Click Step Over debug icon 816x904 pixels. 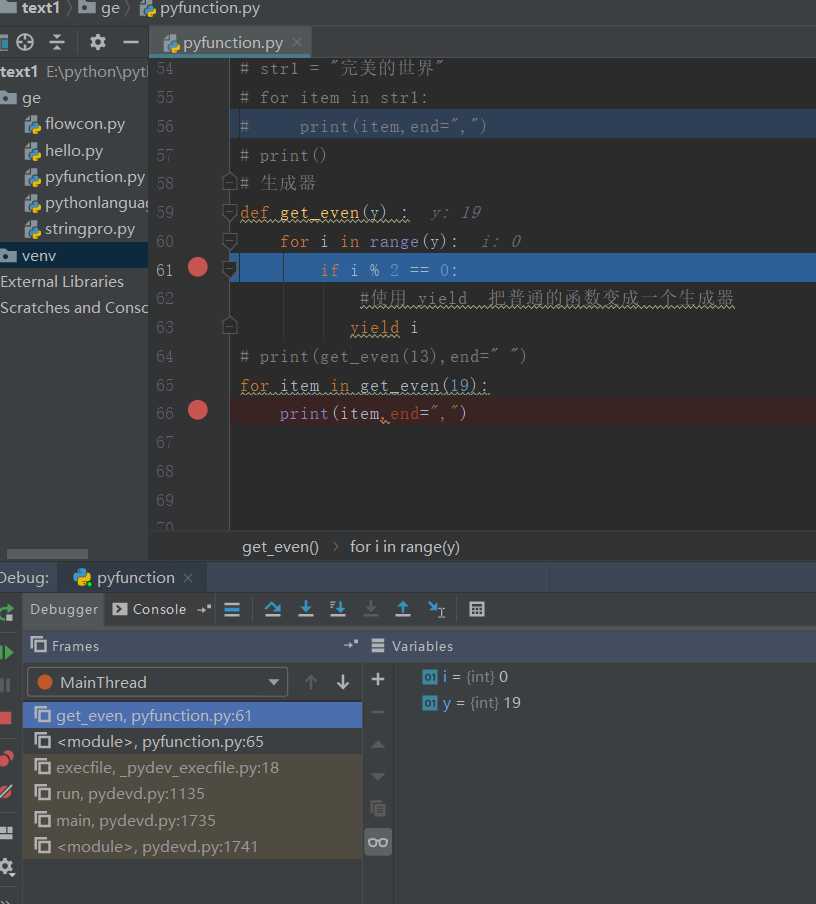tap(272, 609)
